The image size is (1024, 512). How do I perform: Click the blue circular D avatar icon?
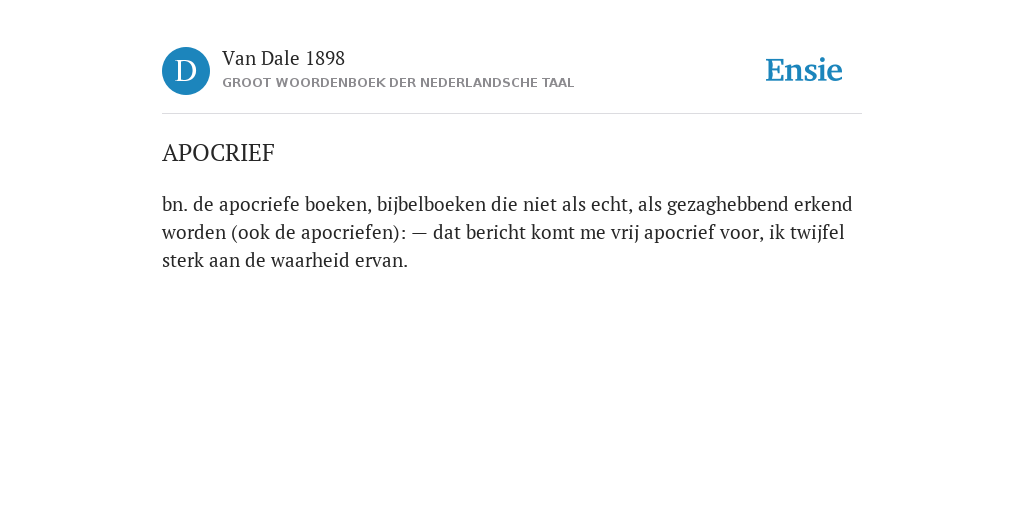tap(186, 71)
